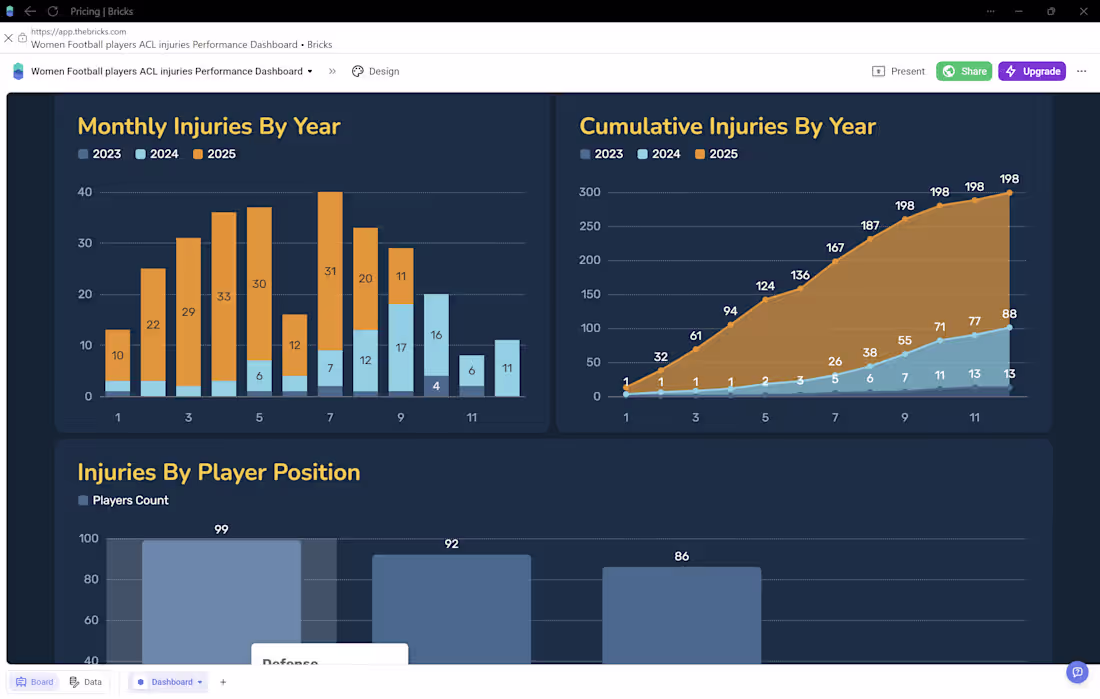
Task: Toggle 2024 legend in Monthly Injuries chart
Action: (157, 154)
